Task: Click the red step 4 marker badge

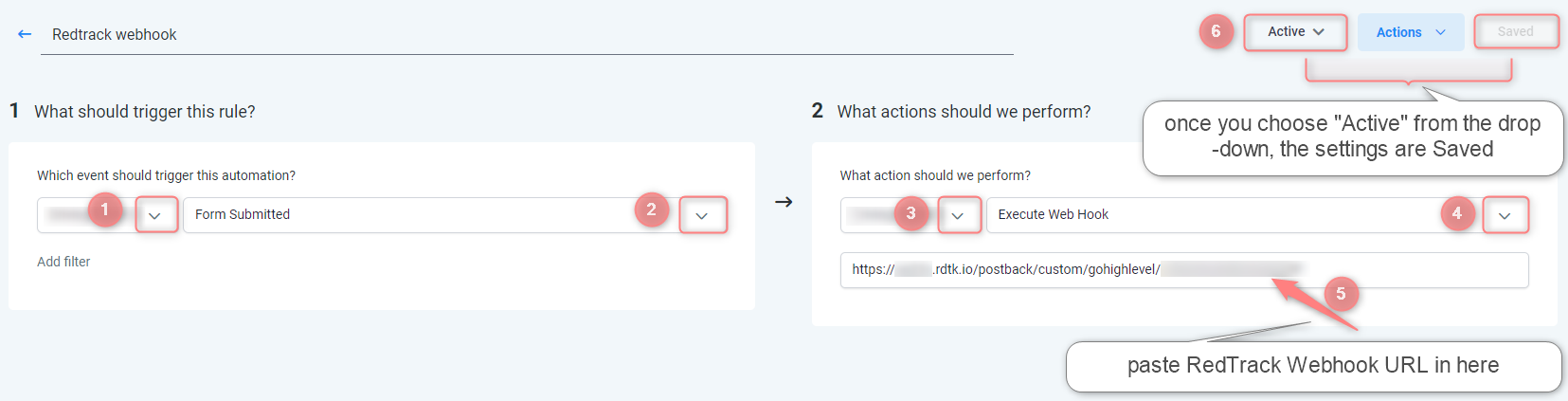Action: click(1457, 213)
